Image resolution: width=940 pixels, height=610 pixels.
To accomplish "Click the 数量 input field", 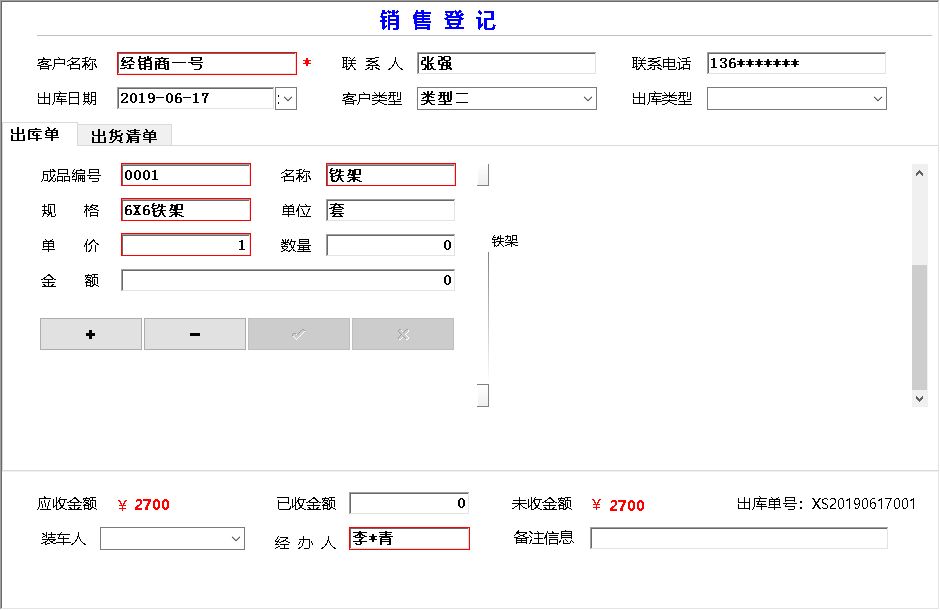I will [391, 245].
